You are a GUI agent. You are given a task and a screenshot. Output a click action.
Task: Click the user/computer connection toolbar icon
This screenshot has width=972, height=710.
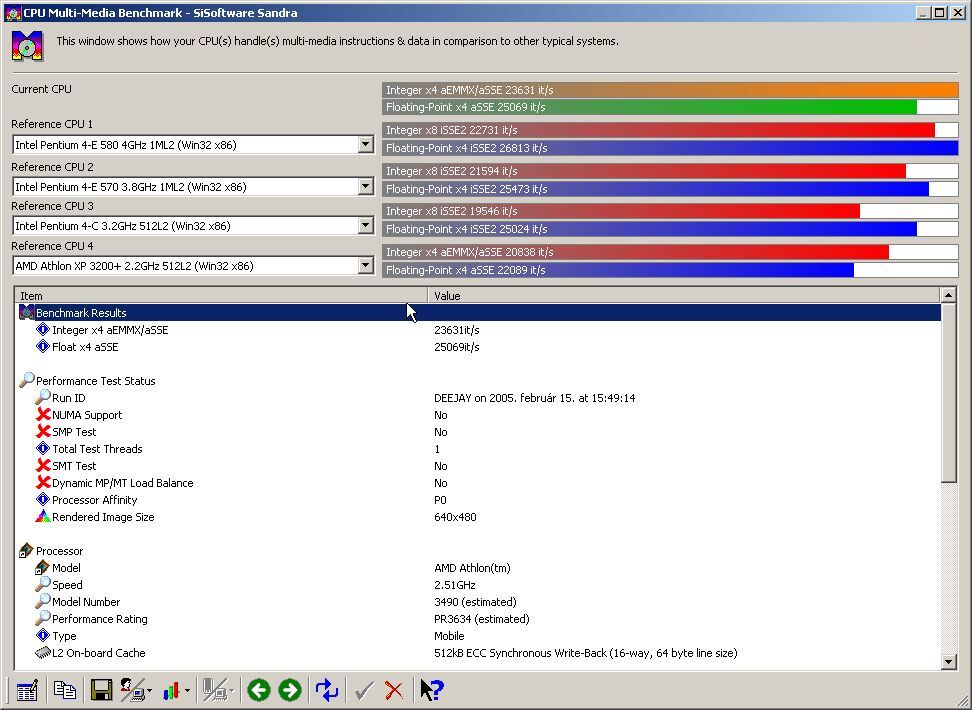point(132,690)
